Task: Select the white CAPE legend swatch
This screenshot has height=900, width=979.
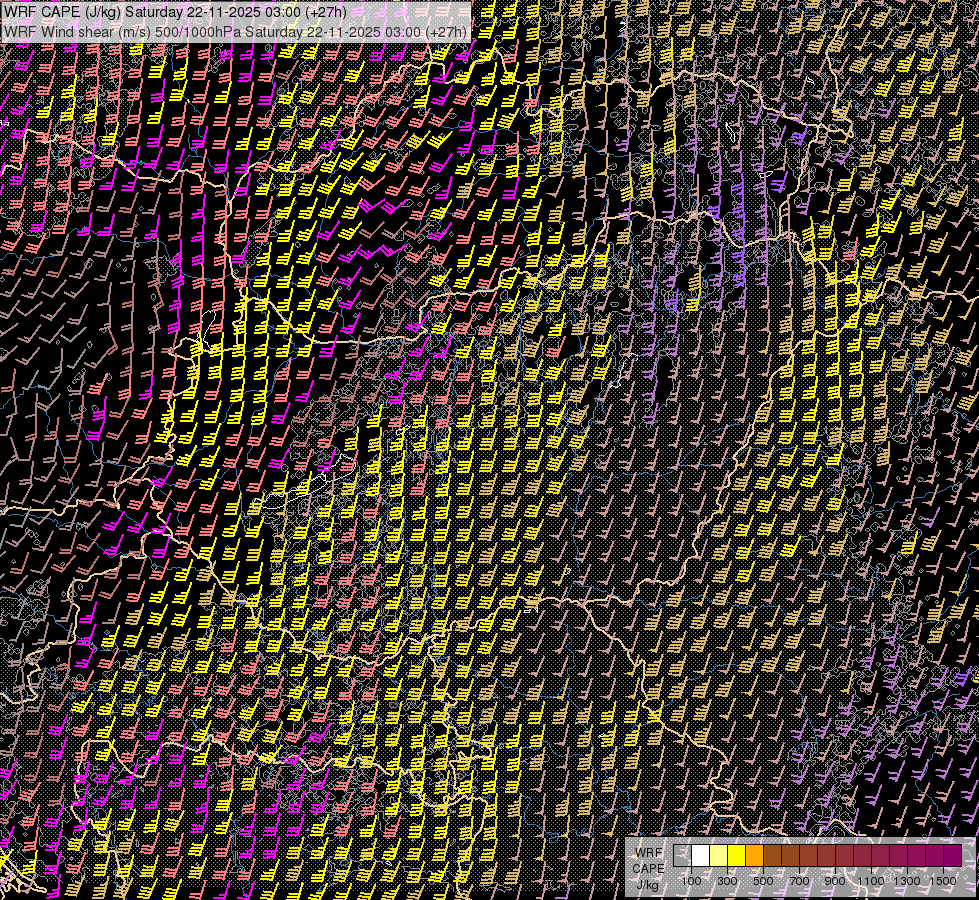Action: point(701,856)
